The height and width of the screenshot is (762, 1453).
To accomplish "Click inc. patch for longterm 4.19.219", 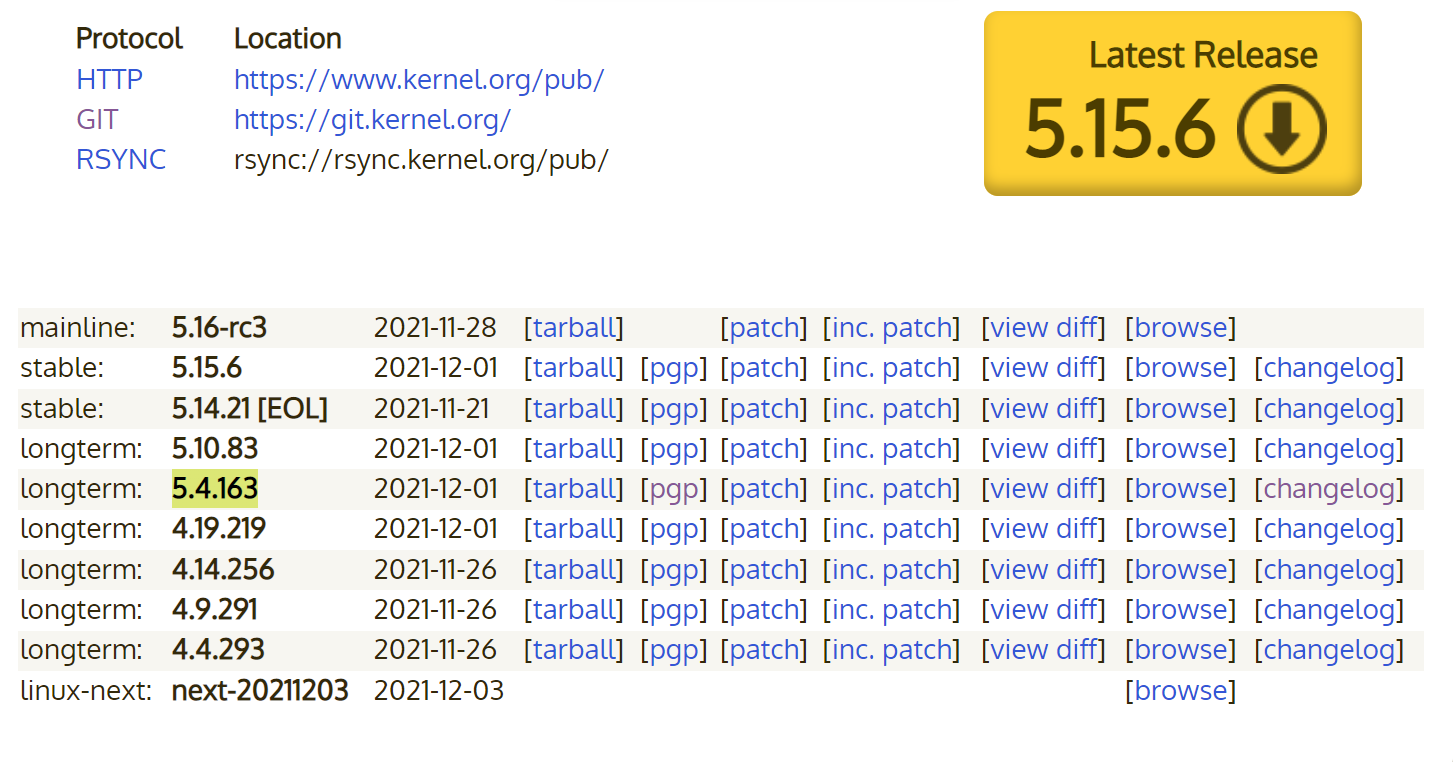I will pos(890,528).
